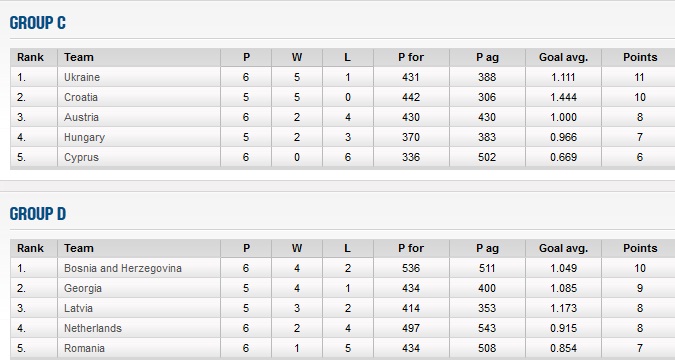Image resolution: width=675 pixels, height=360 pixels.
Task: Click Group C Goal avg. column header
Action: click(x=563, y=57)
